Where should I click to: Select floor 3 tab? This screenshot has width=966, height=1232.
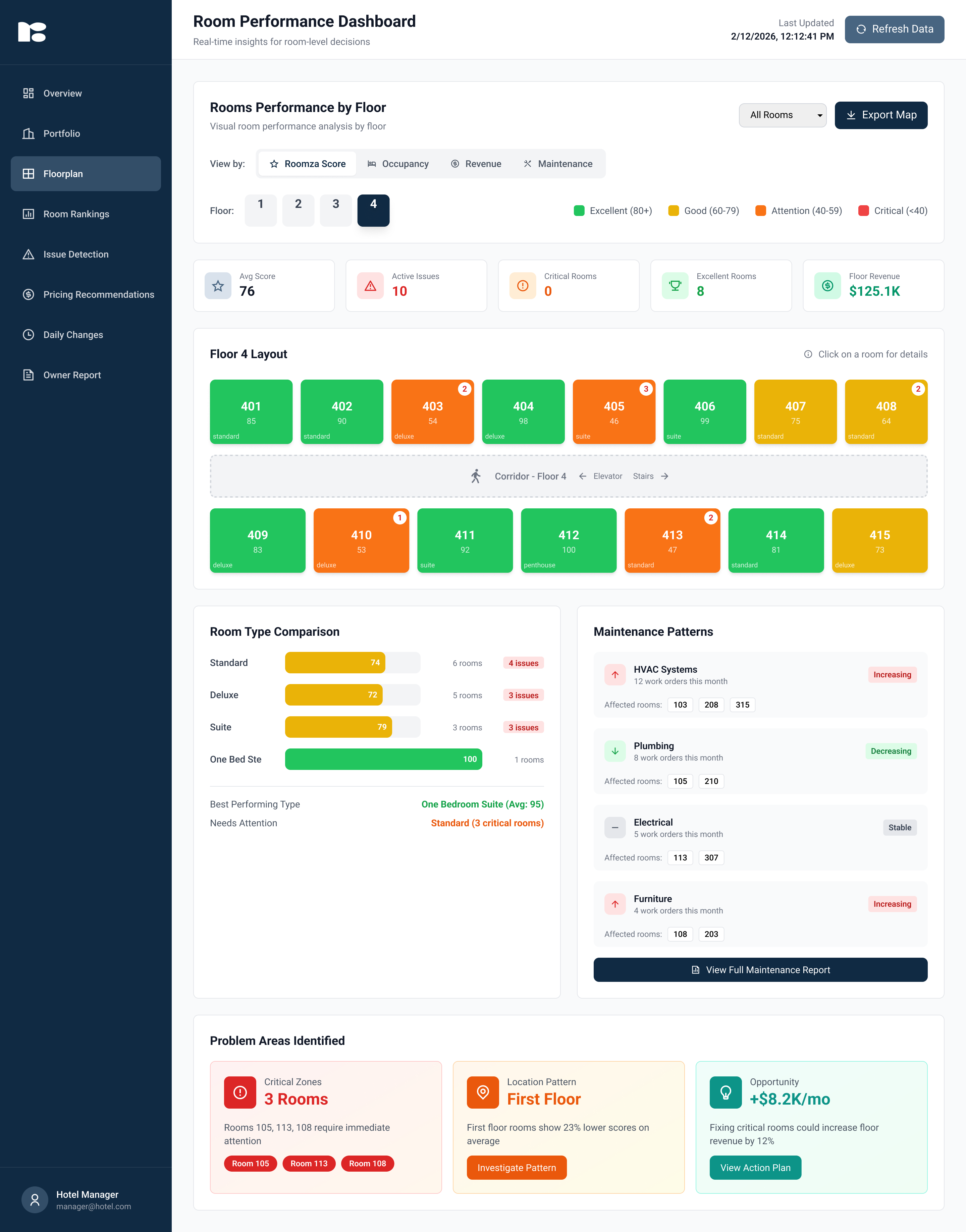(335, 210)
